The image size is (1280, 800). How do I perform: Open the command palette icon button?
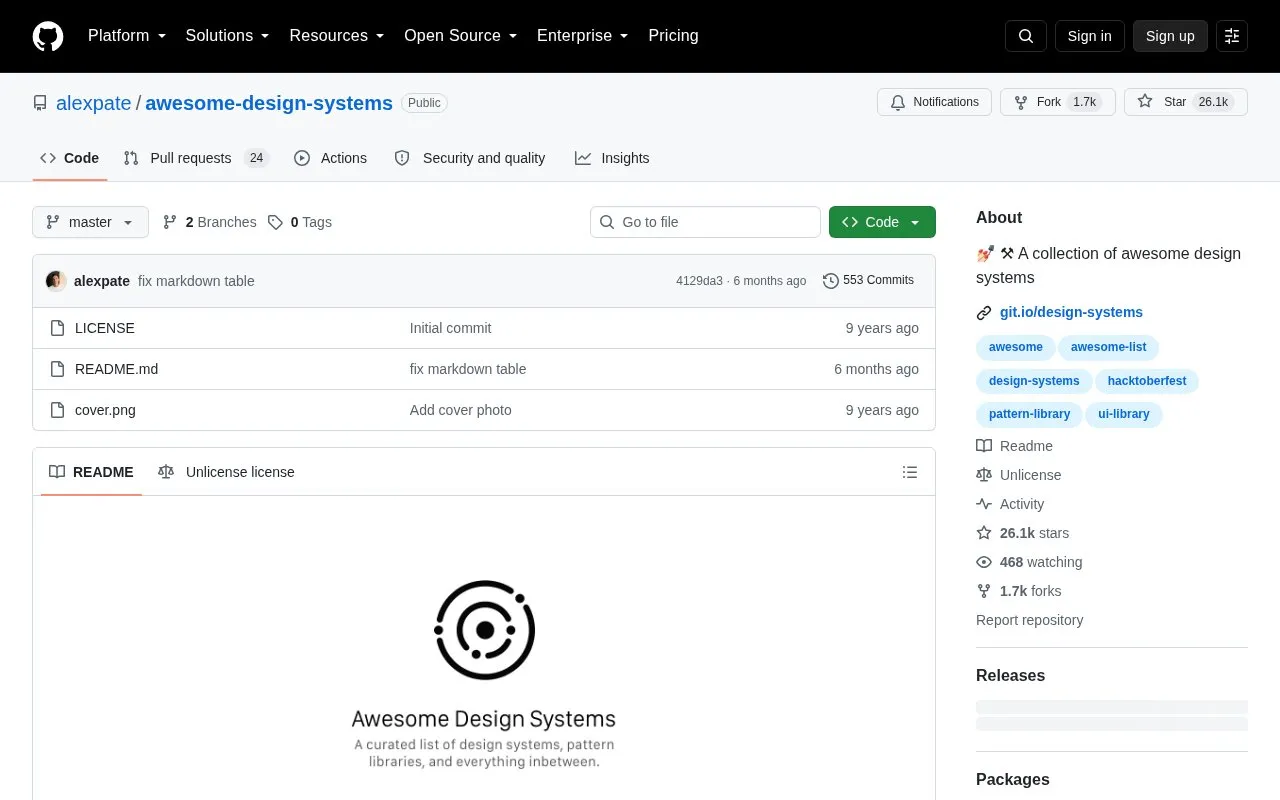click(1232, 36)
